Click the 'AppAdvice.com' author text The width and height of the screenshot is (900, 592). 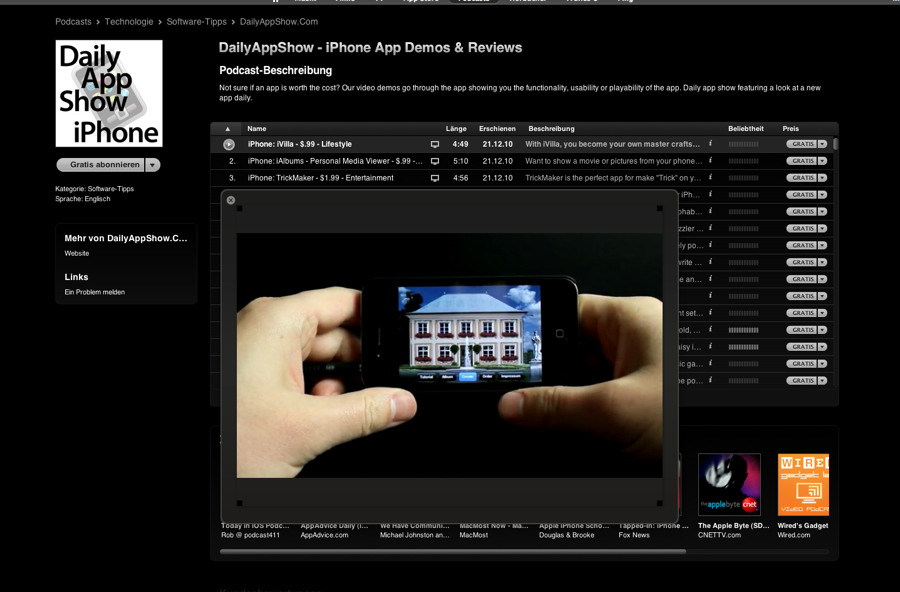pos(324,535)
